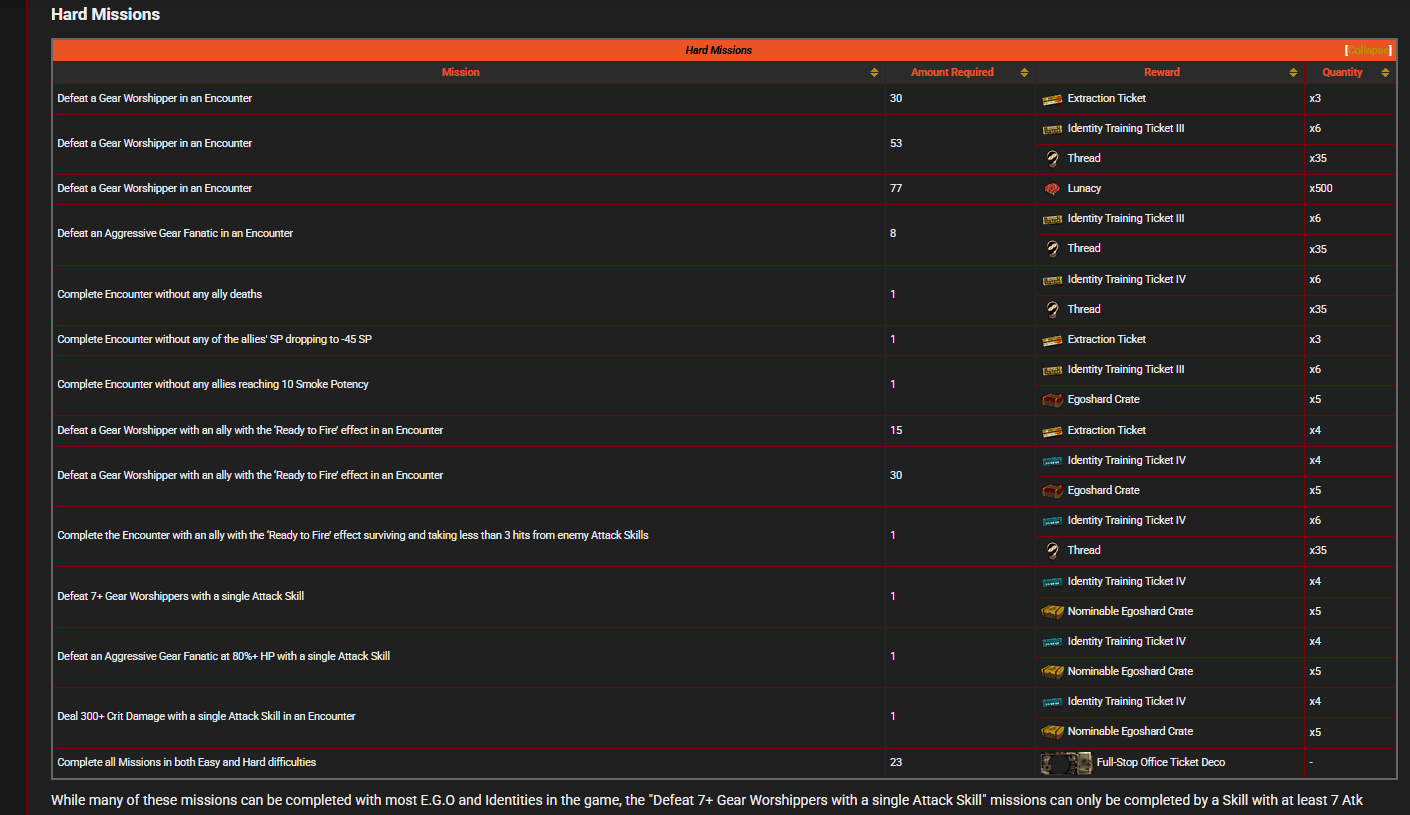This screenshot has height=815, width=1410.
Task: Click 'x3' quantity in the -45 SP row
Action: (x=1315, y=340)
